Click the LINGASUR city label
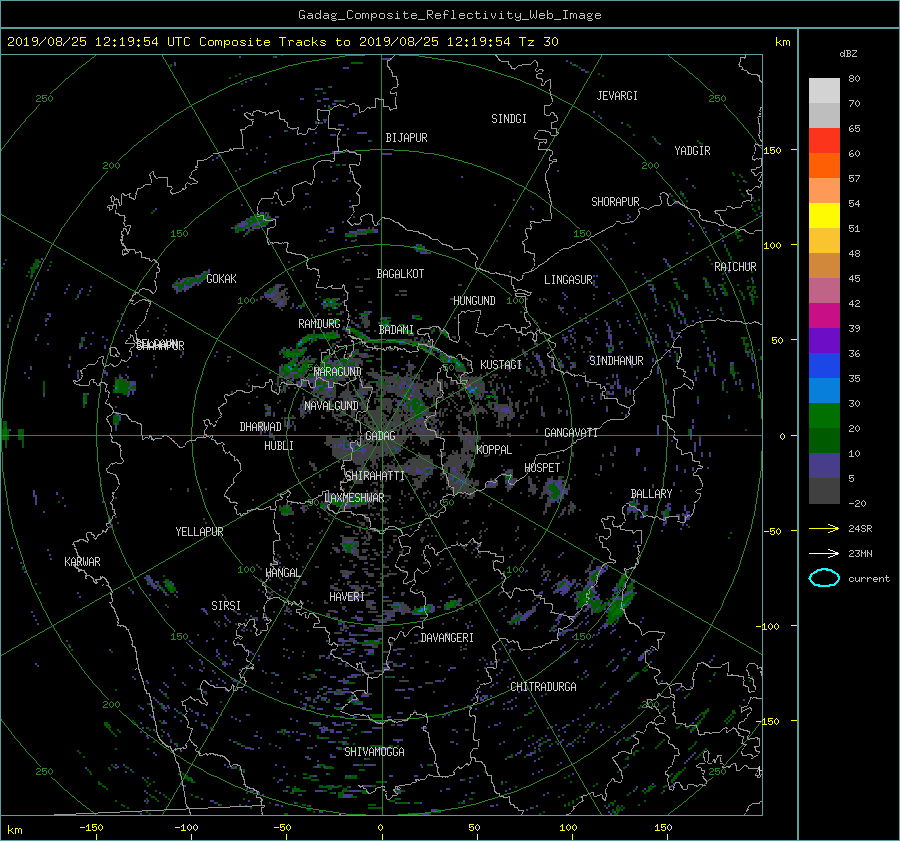This screenshot has height=841, width=900. (568, 280)
